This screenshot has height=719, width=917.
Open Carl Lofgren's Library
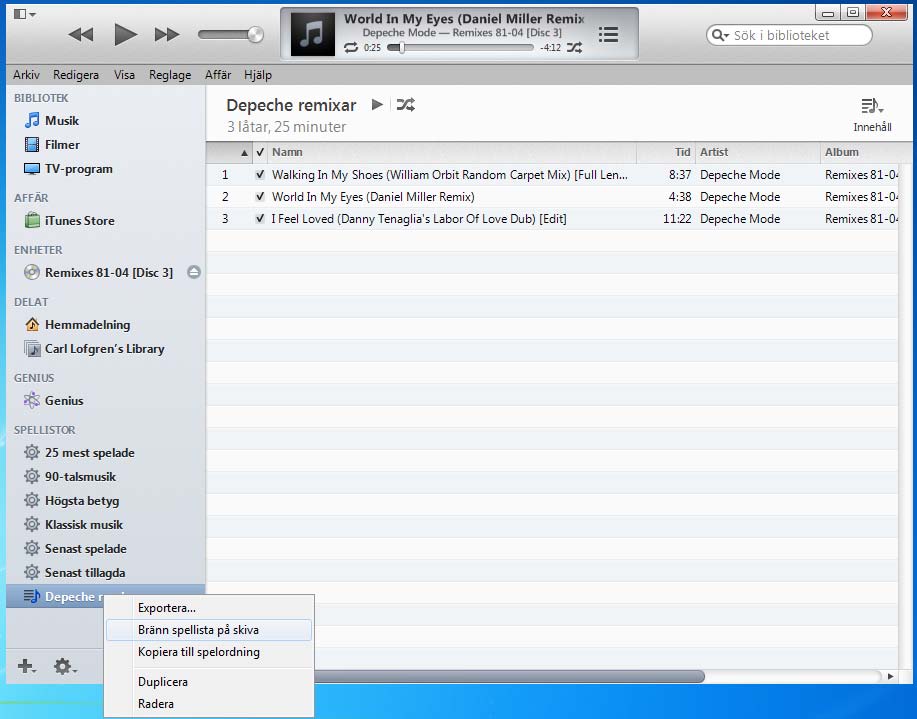[x=106, y=349]
